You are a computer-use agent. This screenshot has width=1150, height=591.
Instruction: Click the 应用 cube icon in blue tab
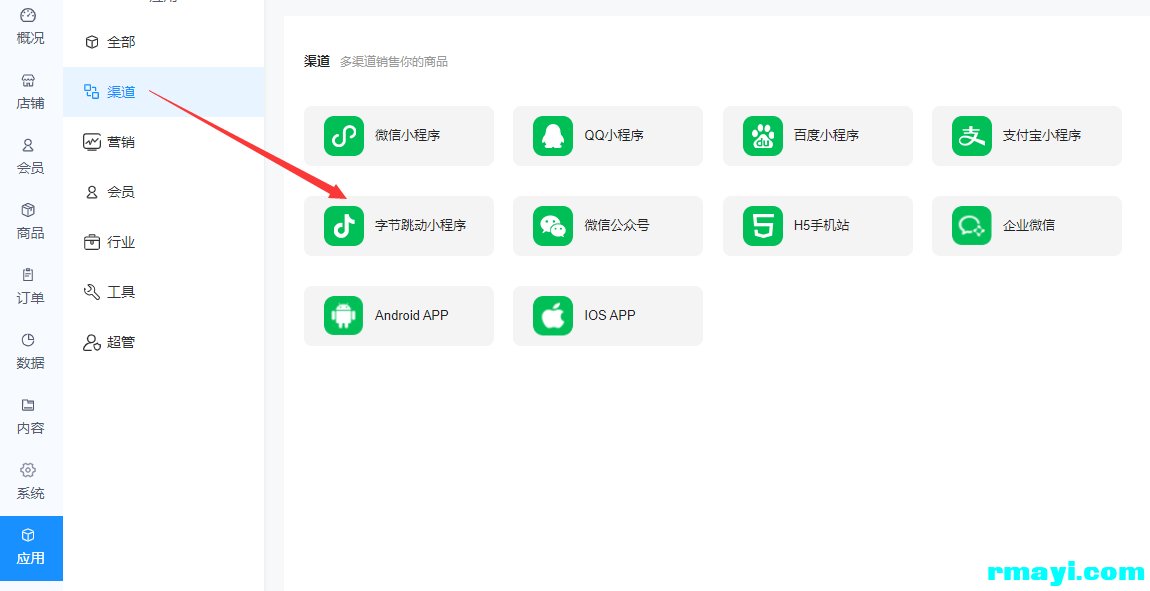click(x=28, y=535)
